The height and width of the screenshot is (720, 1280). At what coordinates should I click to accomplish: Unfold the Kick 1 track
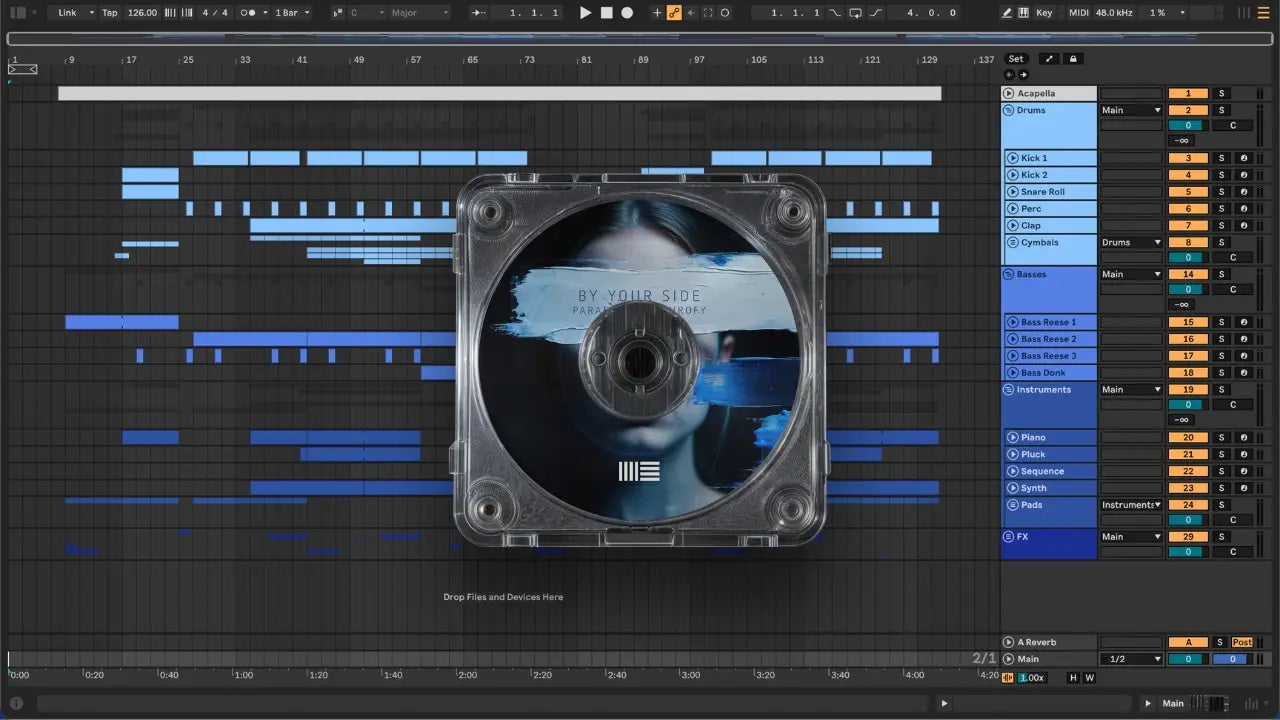[x=1013, y=158]
